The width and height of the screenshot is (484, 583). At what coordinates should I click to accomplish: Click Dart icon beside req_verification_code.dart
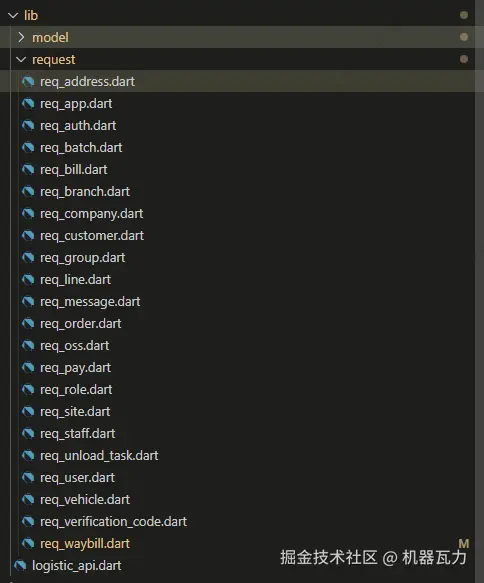28,521
